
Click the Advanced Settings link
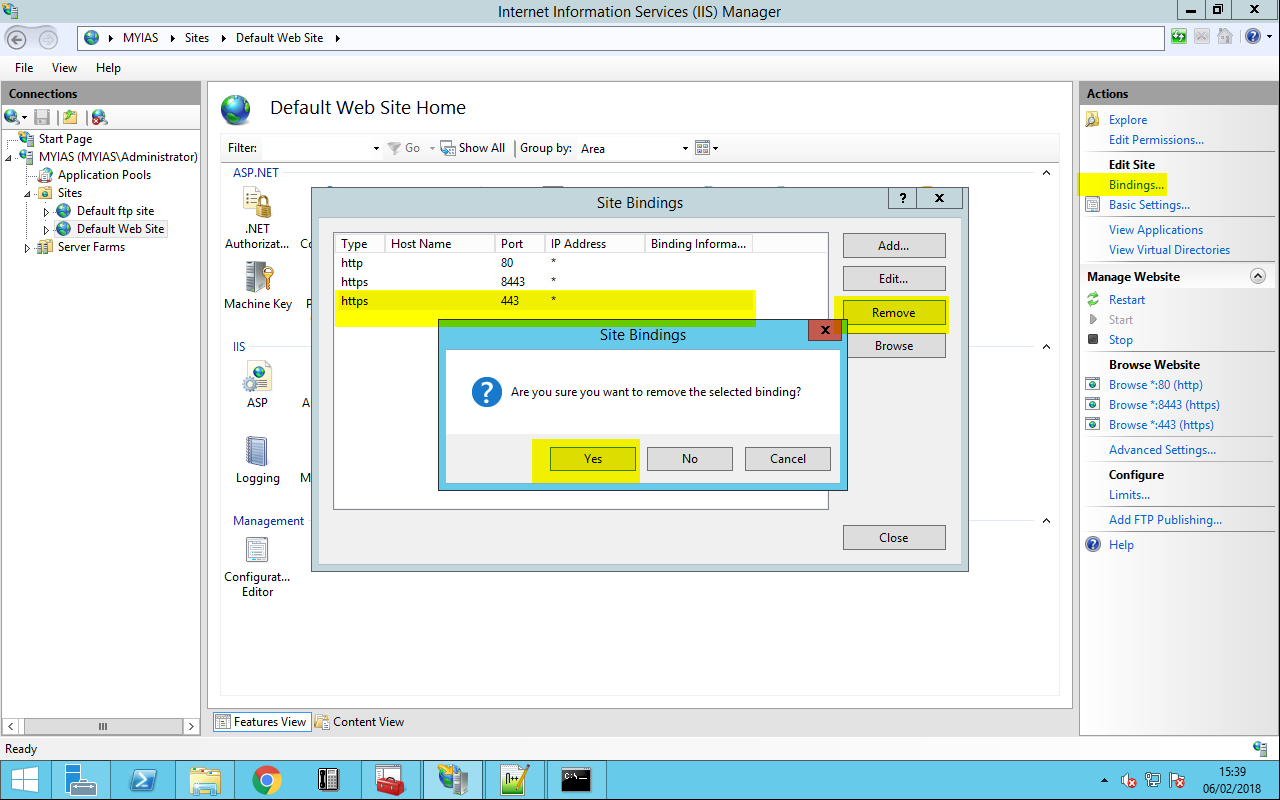[x=1162, y=450]
